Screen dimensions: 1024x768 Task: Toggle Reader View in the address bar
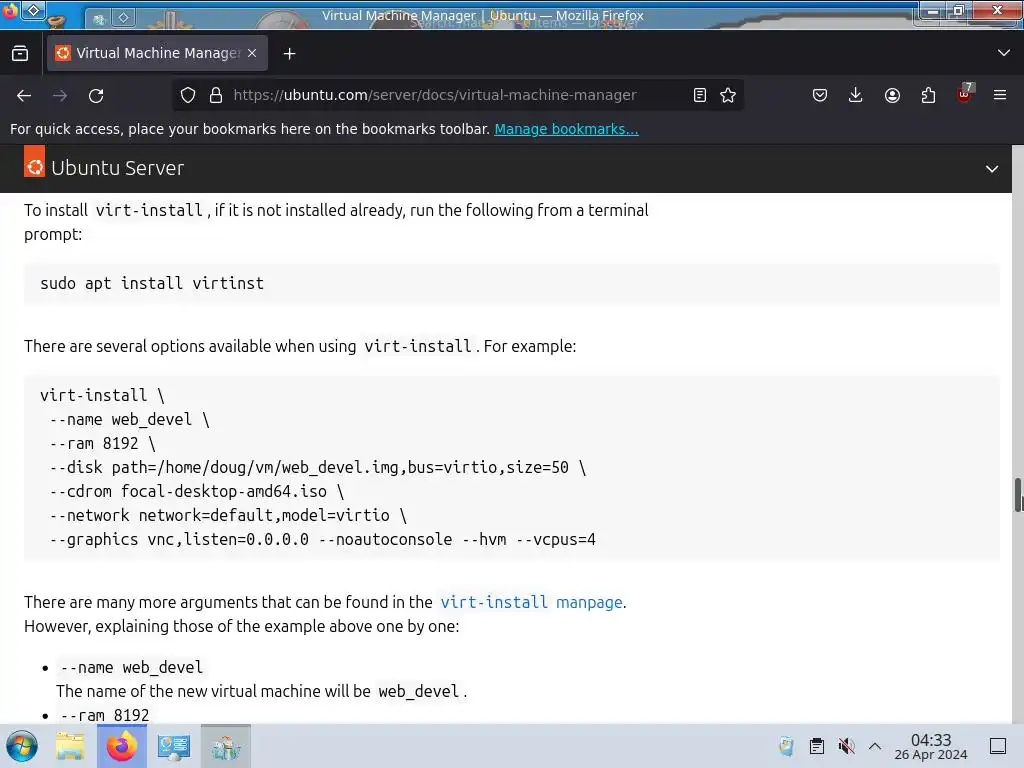(x=699, y=95)
